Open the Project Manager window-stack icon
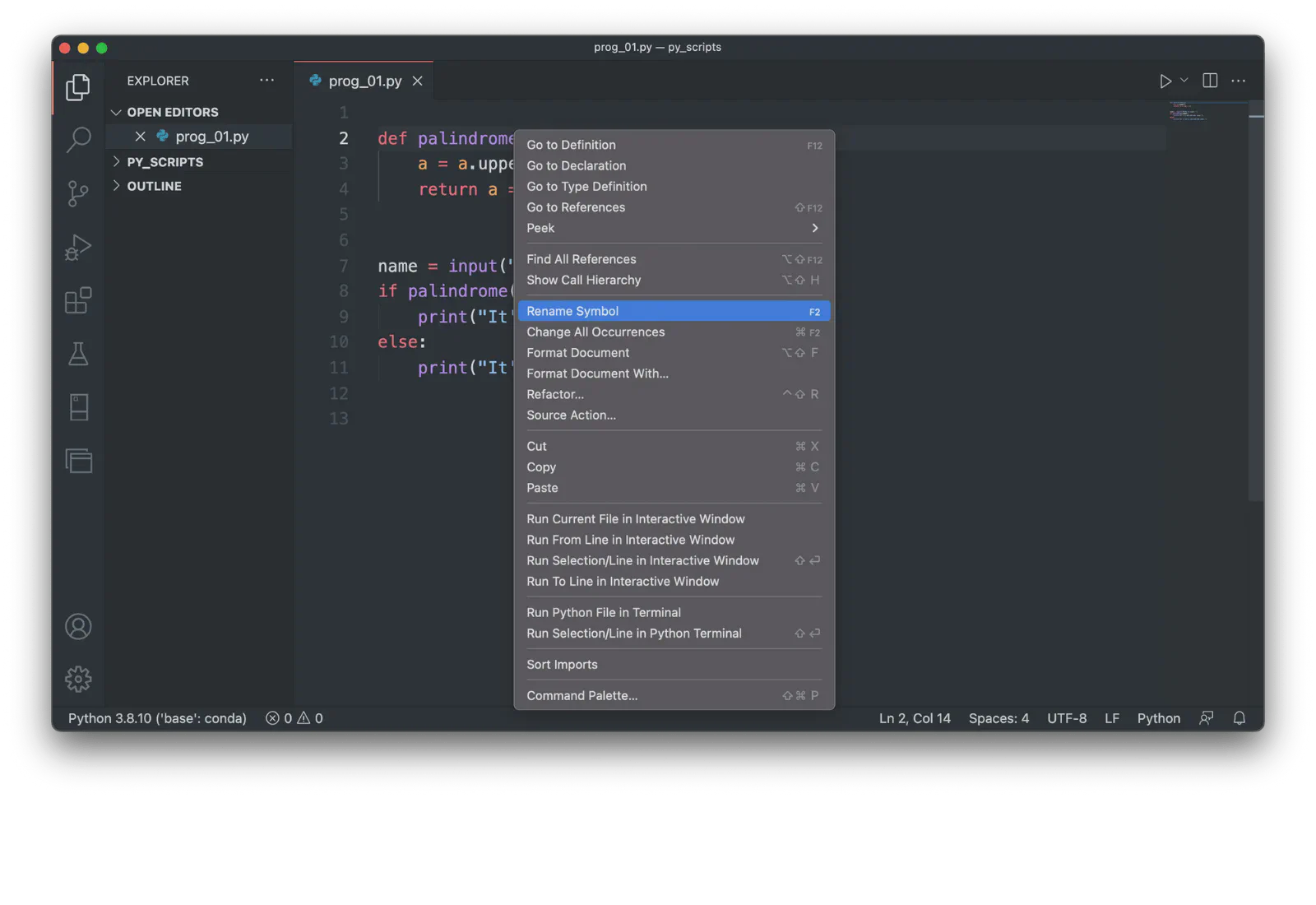This screenshot has height=905, width=1316. 78,461
